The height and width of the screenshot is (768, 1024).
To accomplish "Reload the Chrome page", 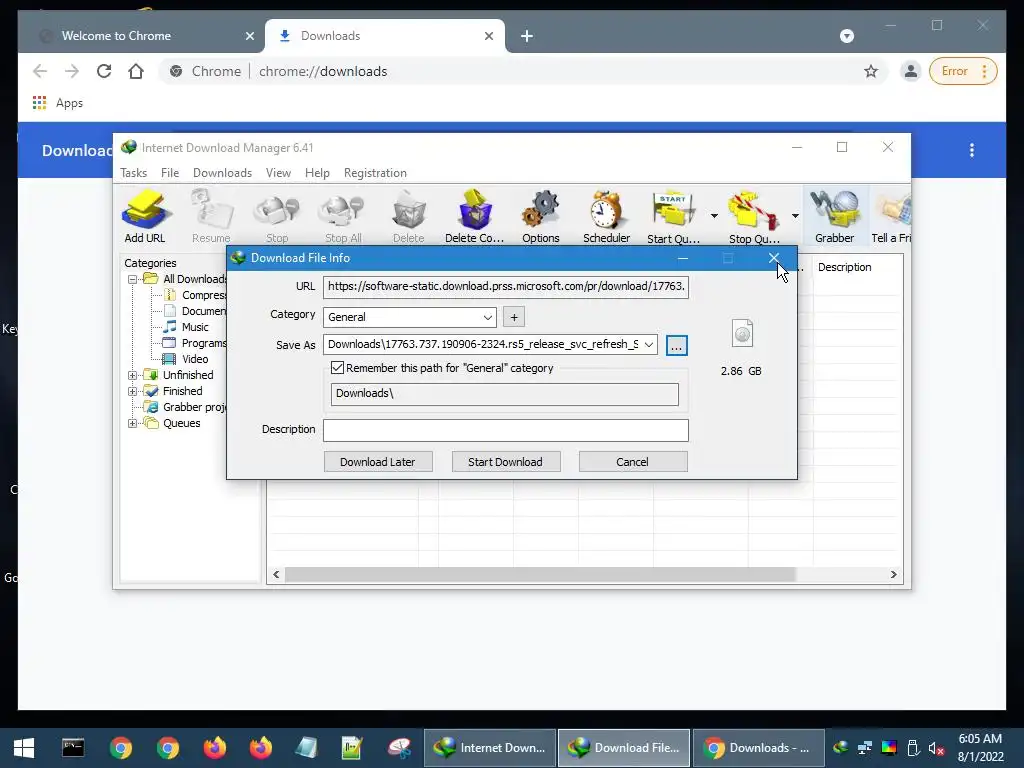I will (x=104, y=71).
